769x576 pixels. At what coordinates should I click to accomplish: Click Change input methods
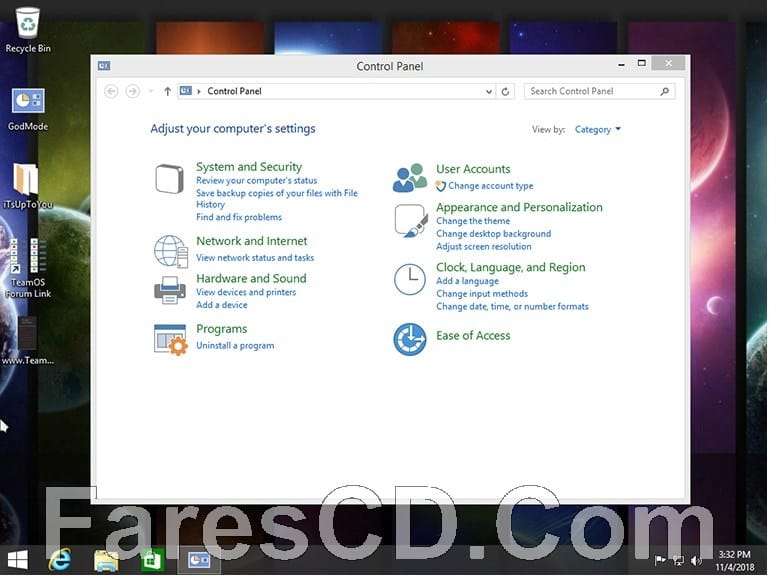click(x=482, y=294)
